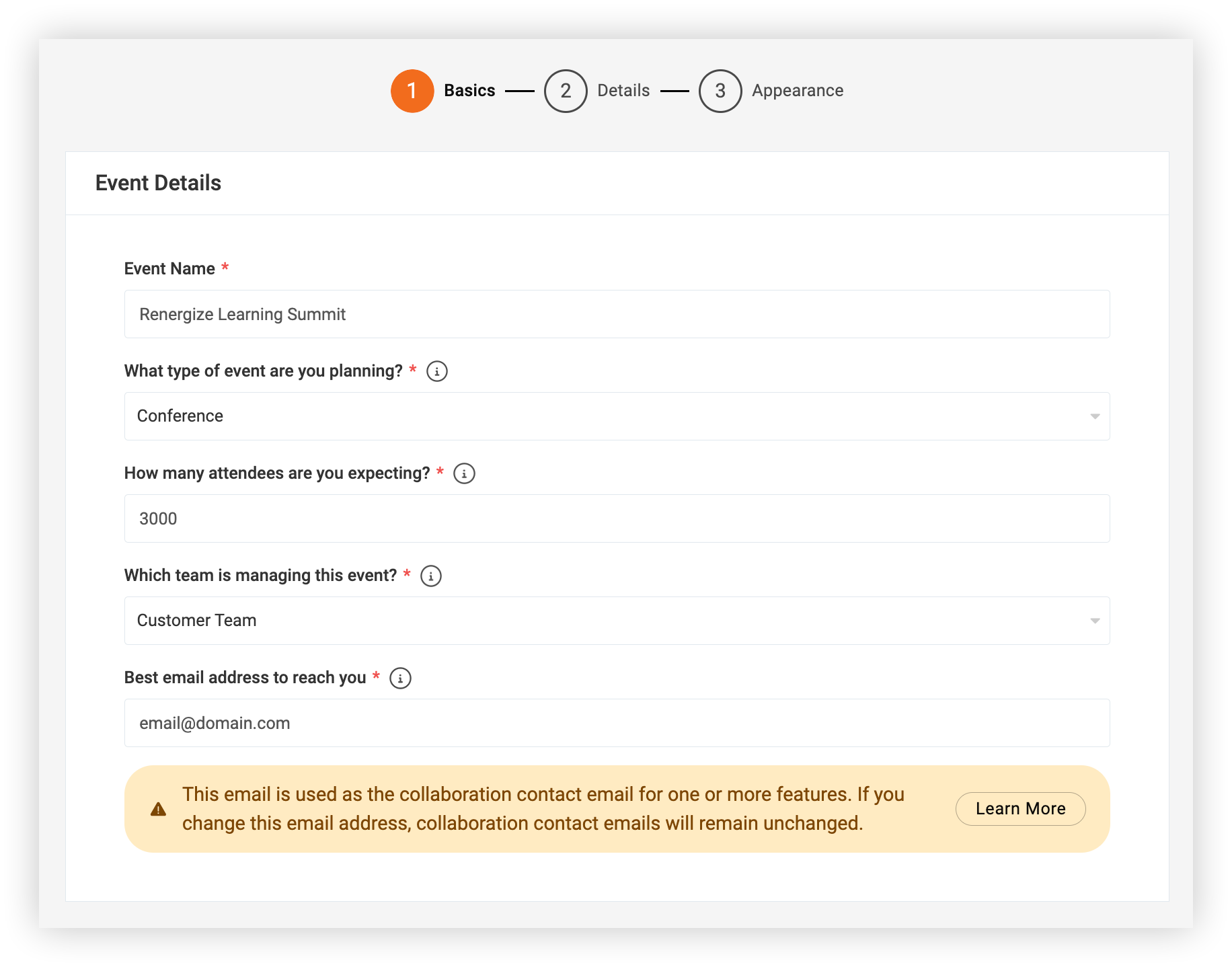Image resolution: width=1232 pixels, height=967 pixels.
Task: Focus the Event Name input field
Action: point(617,314)
